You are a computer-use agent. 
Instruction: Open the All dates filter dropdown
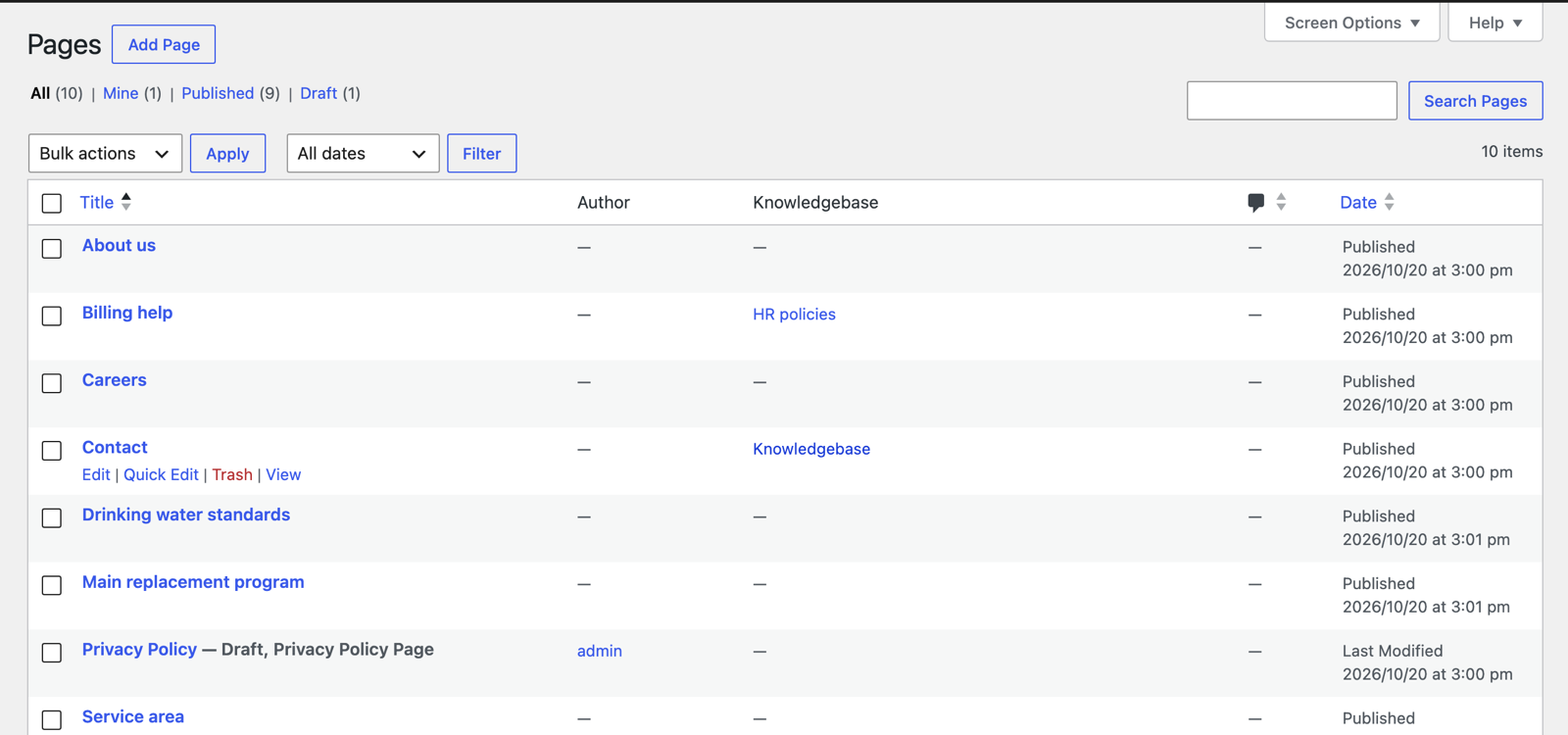(x=363, y=154)
